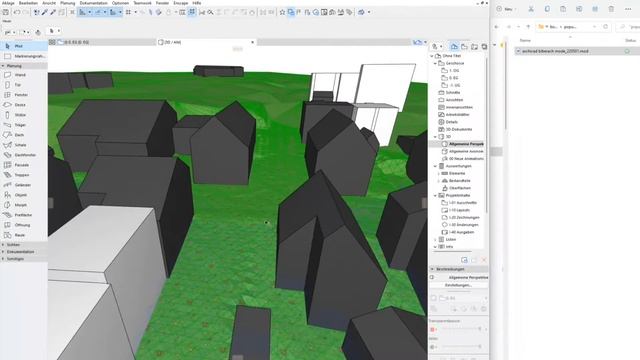Close the 3D / Alle tab

coord(252,42)
